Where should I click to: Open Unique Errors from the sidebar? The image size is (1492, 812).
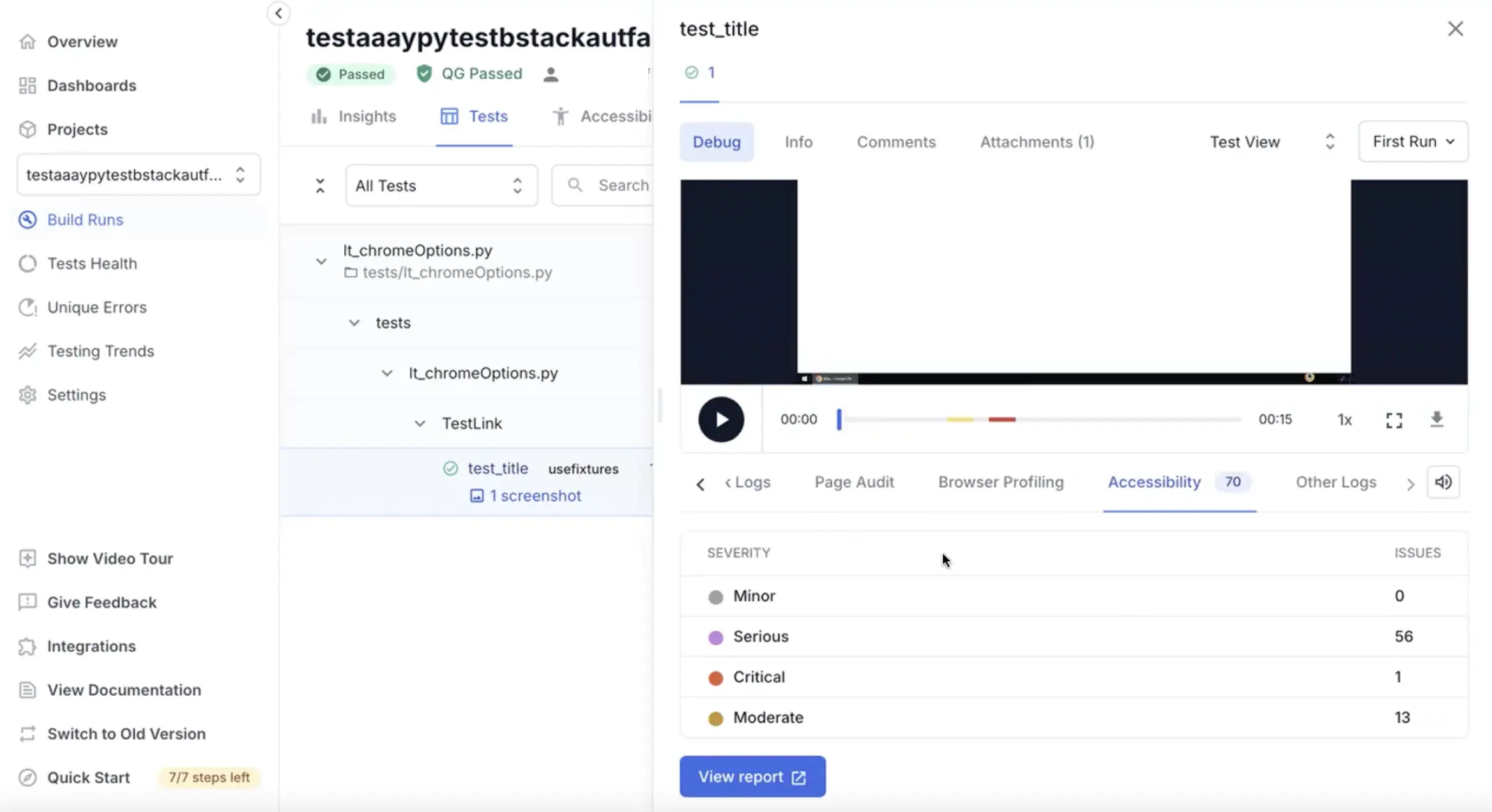click(x=96, y=307)
